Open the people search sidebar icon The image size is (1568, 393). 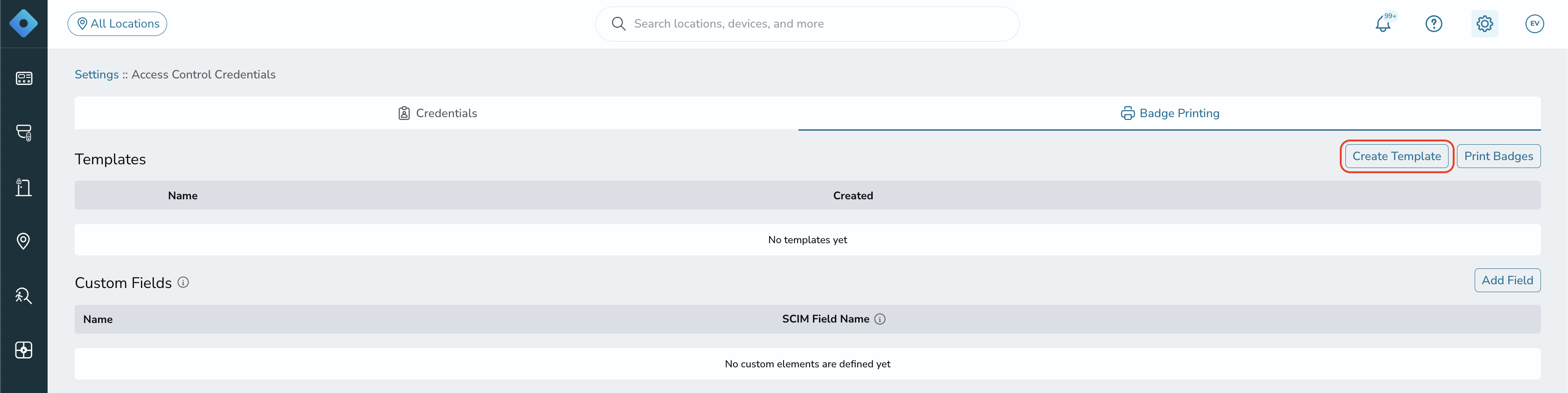pos(24,295)
